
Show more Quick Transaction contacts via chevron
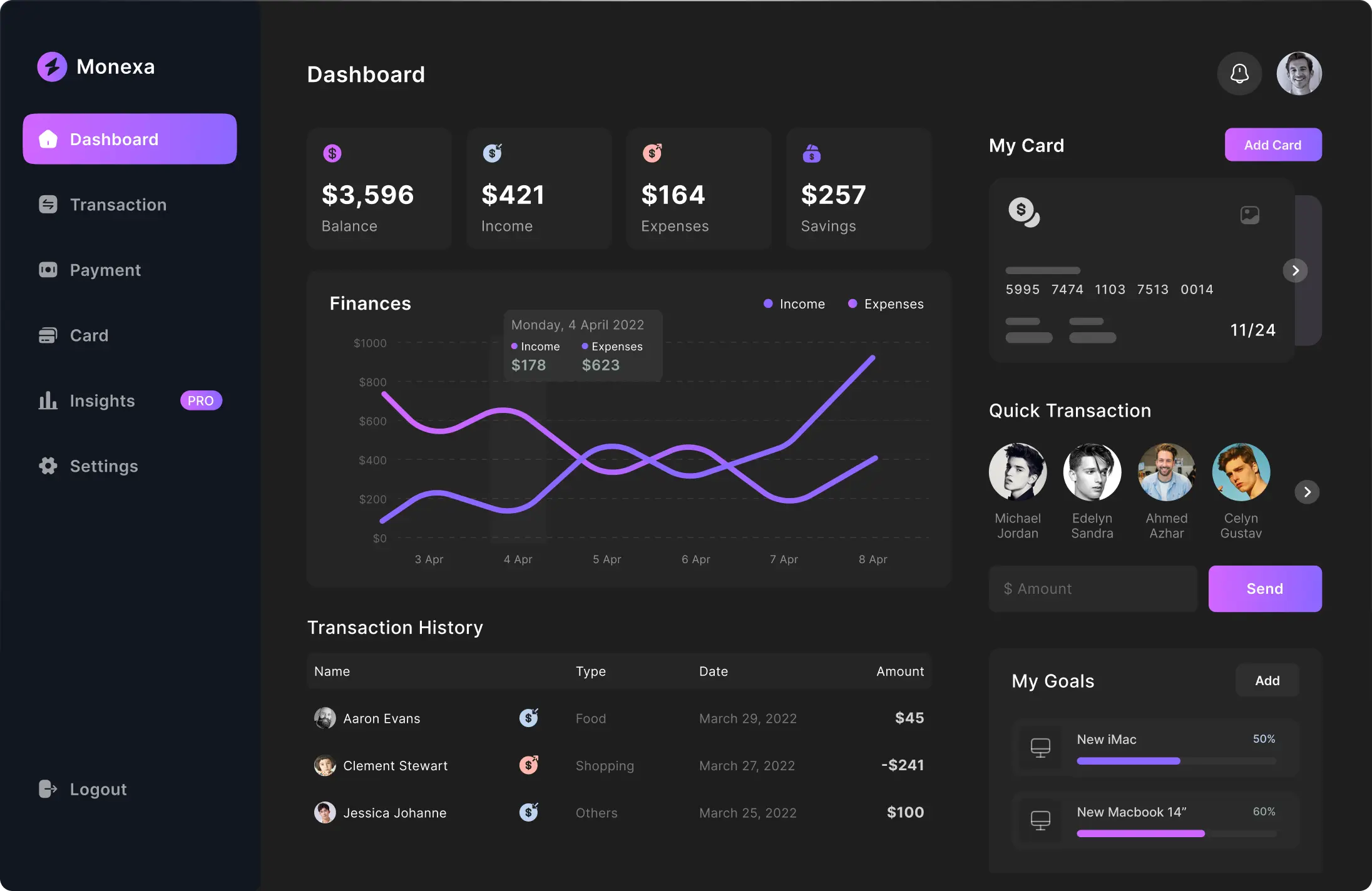click(1307, 492)
